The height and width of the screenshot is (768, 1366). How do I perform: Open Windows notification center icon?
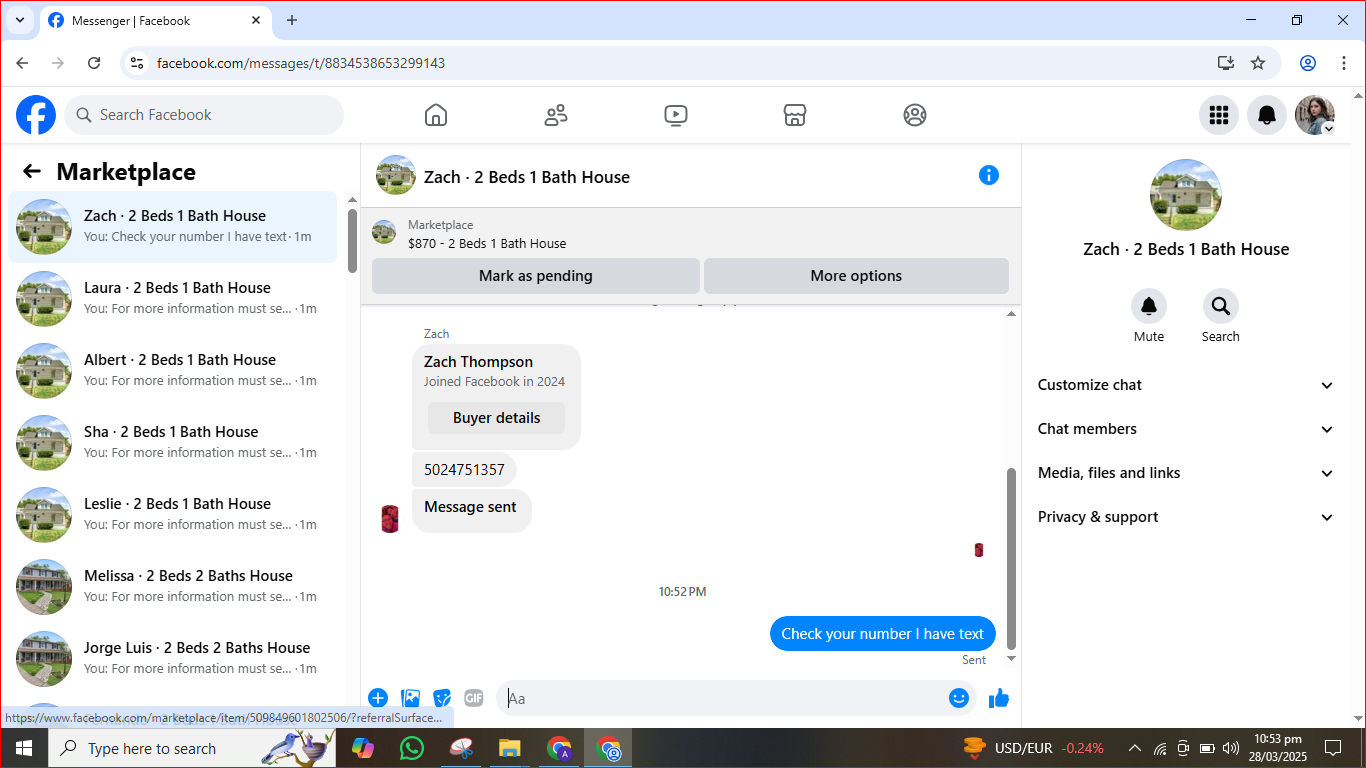(x=1333, y=748)
